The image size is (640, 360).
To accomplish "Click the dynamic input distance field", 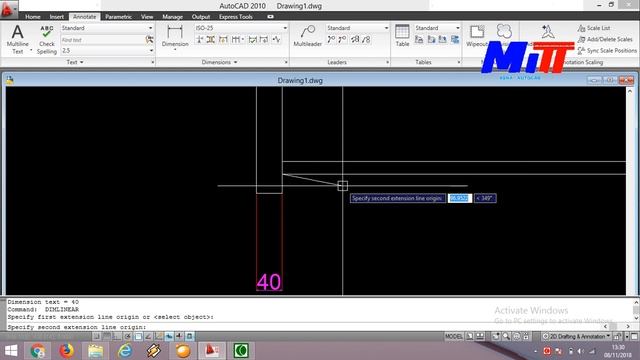I will (460, 198).
